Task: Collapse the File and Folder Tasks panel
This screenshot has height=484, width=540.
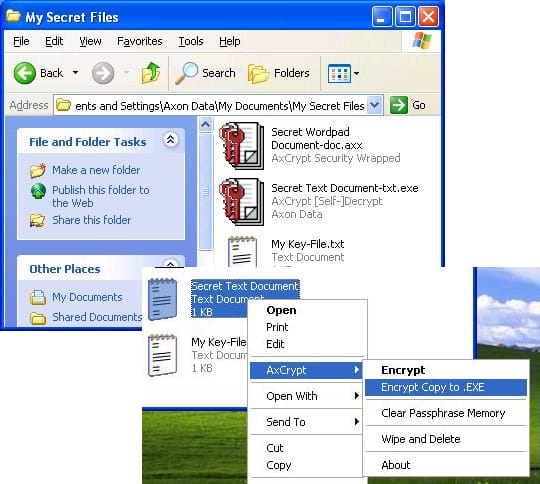Action: pos(170,140)
